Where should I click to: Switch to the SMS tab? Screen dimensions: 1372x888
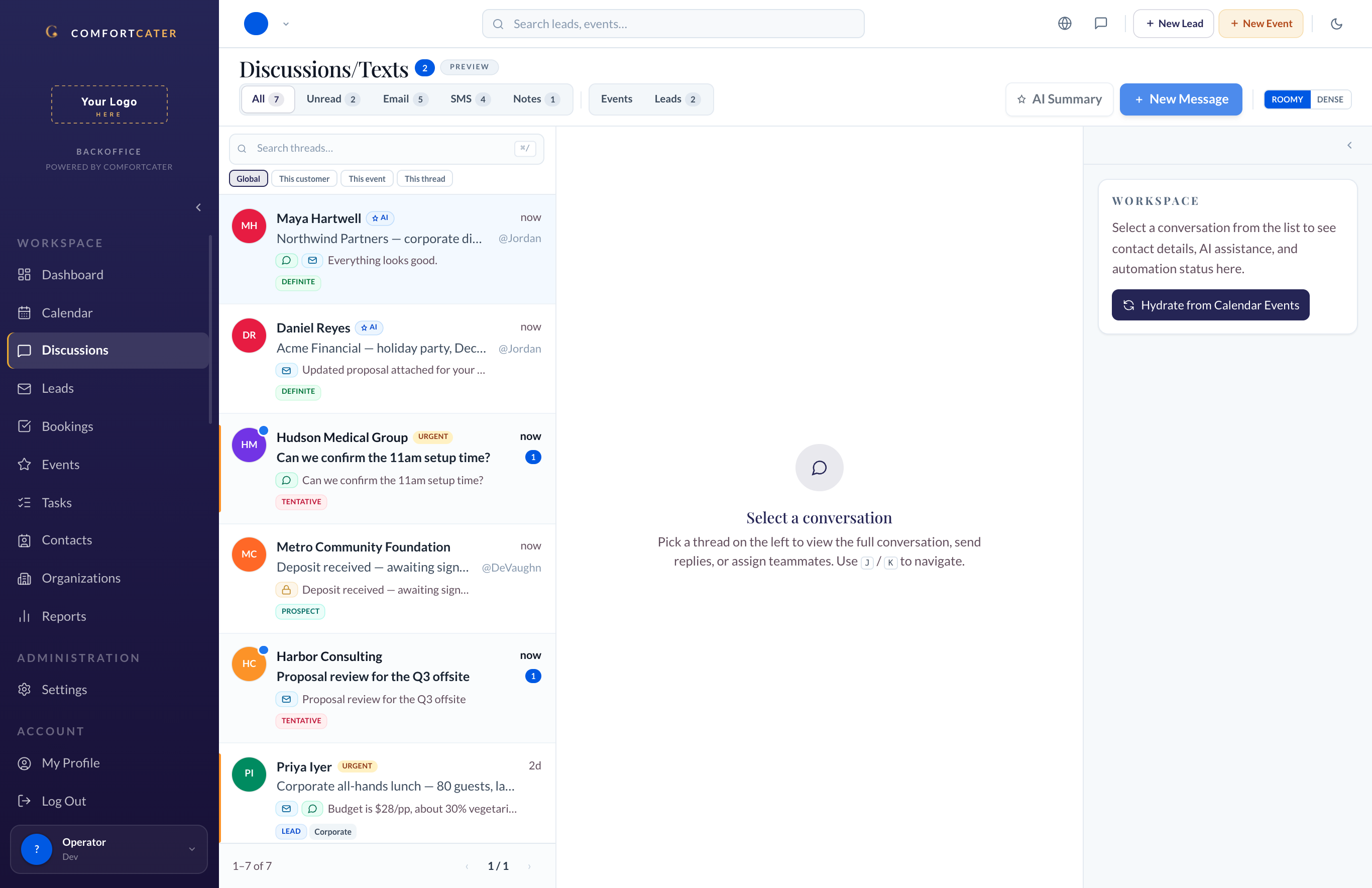(x=470, y=99)
